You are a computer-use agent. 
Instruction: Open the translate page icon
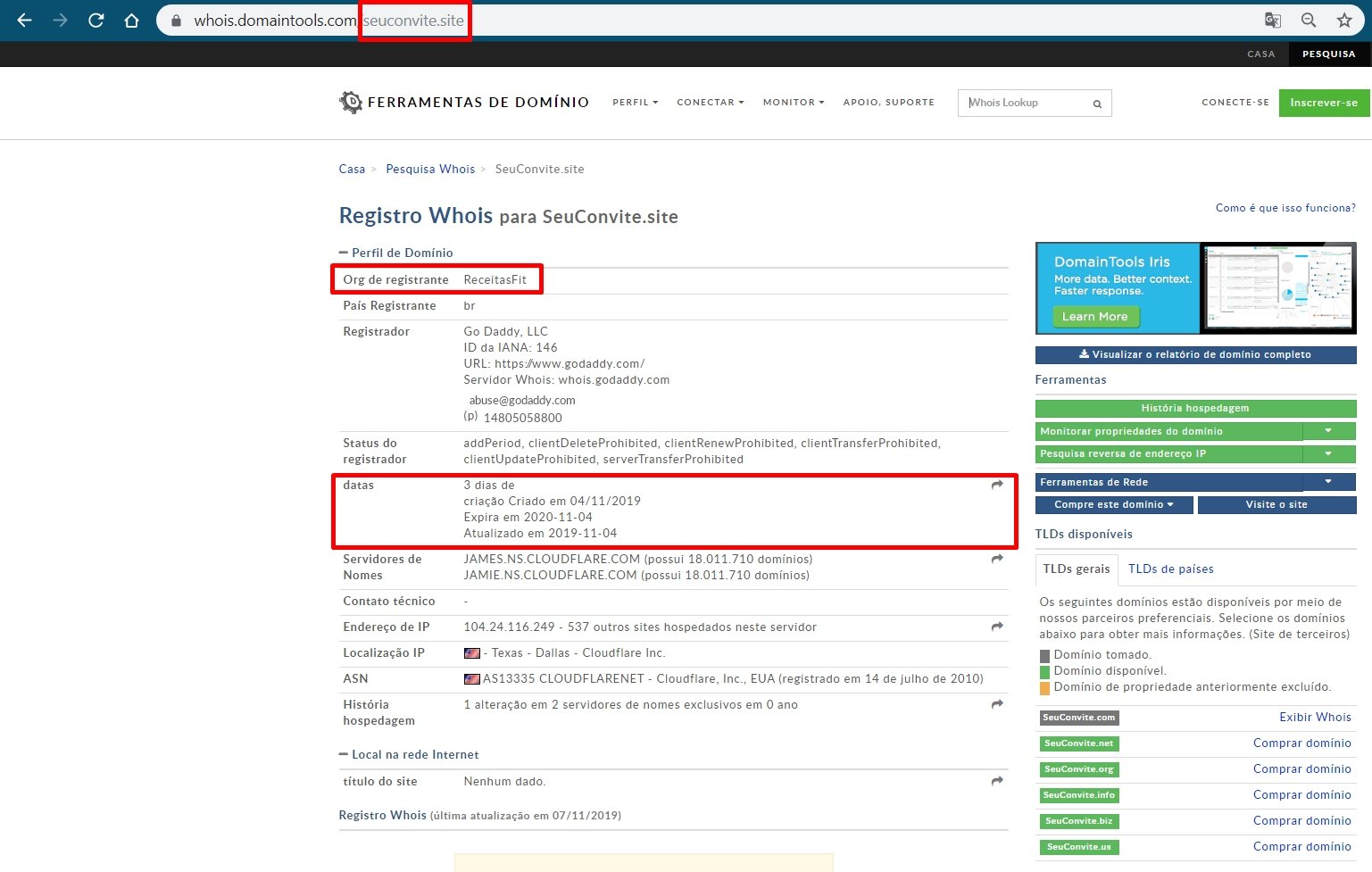[1273, 20]
